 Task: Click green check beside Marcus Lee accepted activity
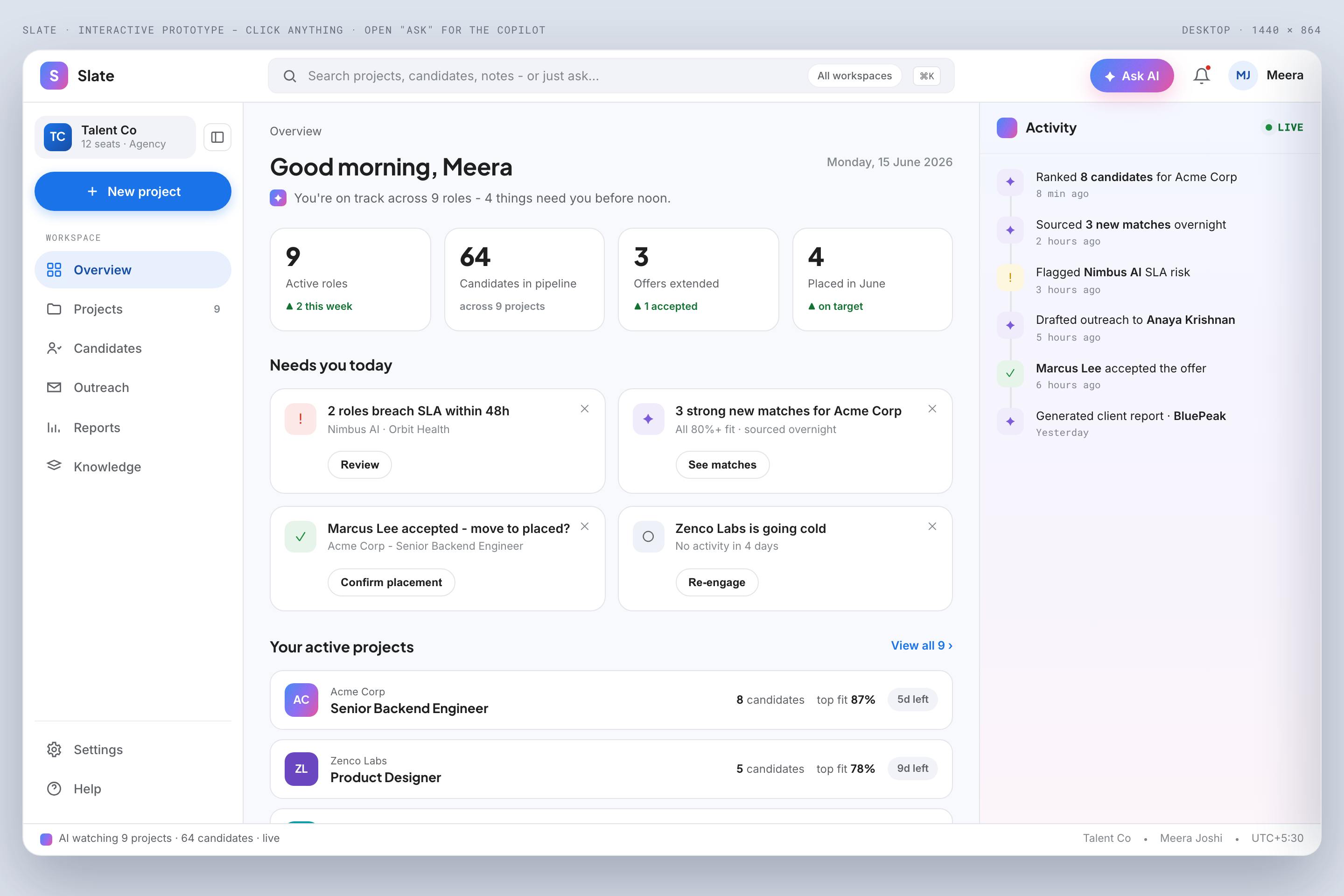tap(1010, 373)
